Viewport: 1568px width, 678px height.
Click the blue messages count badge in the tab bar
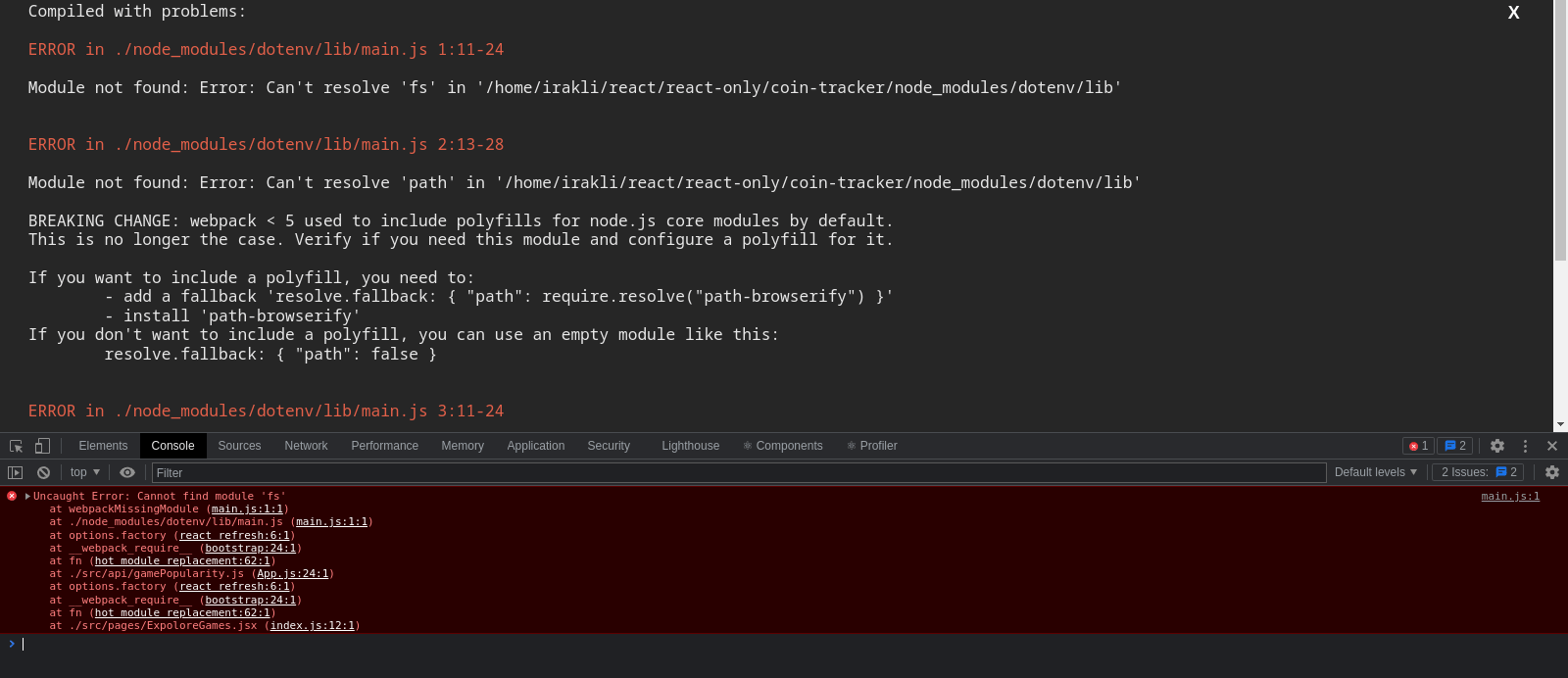tap(1455, 446)
